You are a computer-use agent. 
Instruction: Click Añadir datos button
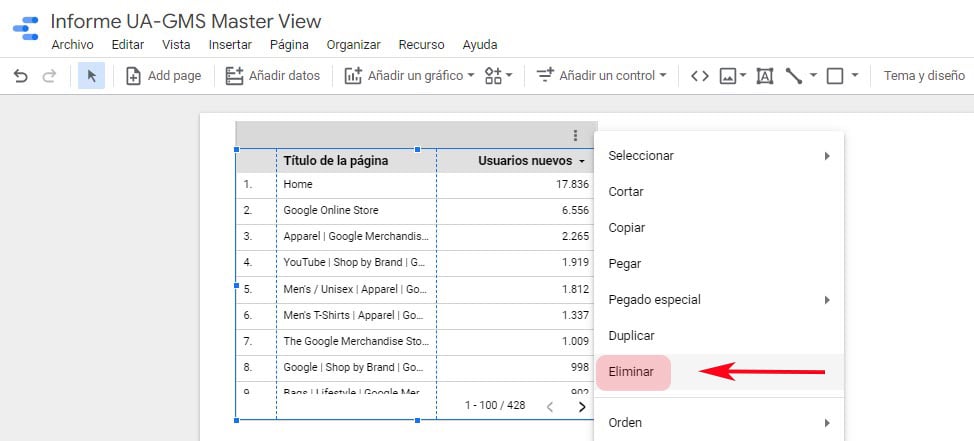pyautogui.click(x=272, y=76)
